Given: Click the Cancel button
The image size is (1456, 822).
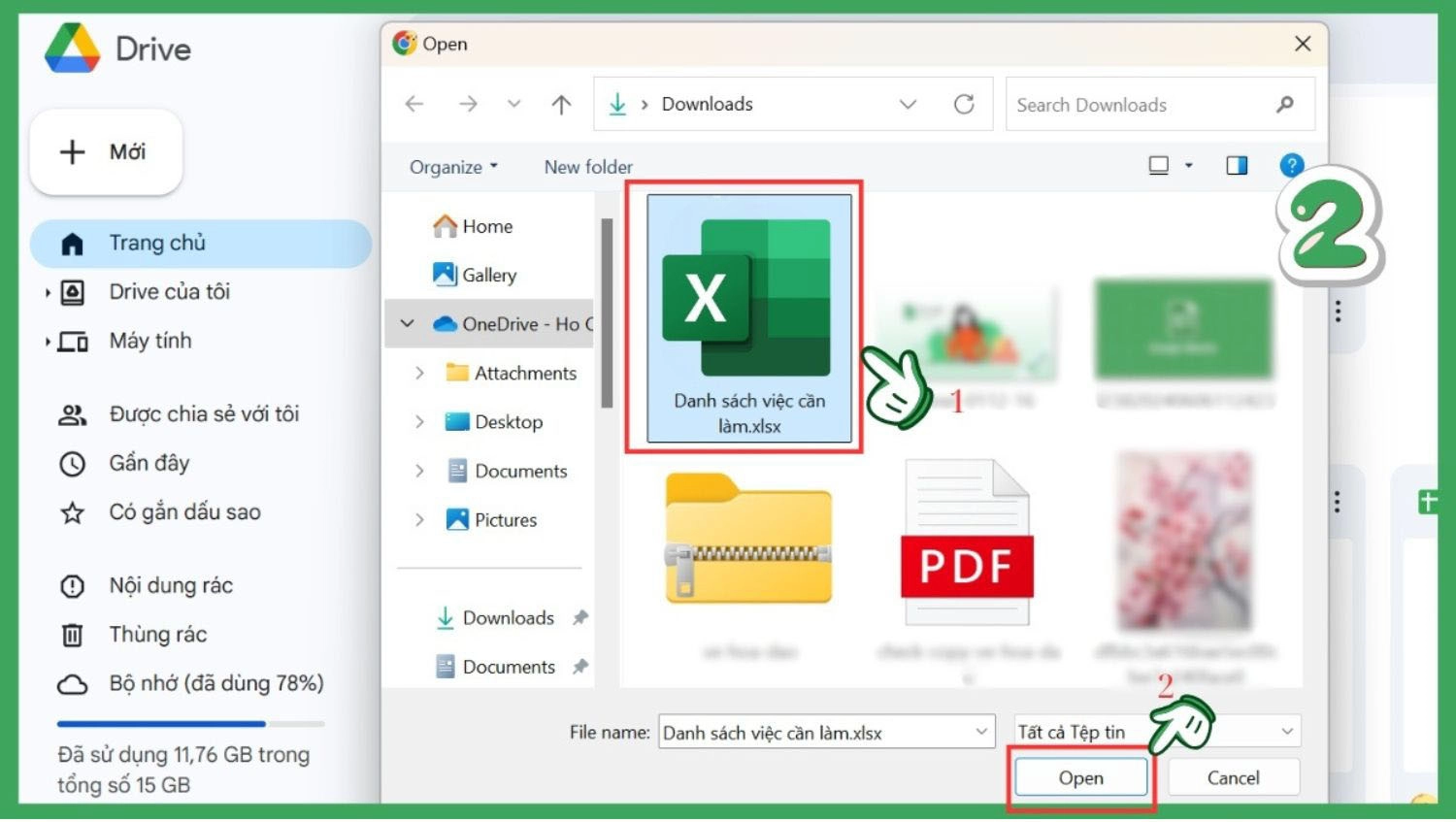Looking at the screenshot, I should [x=1234, y=778].
